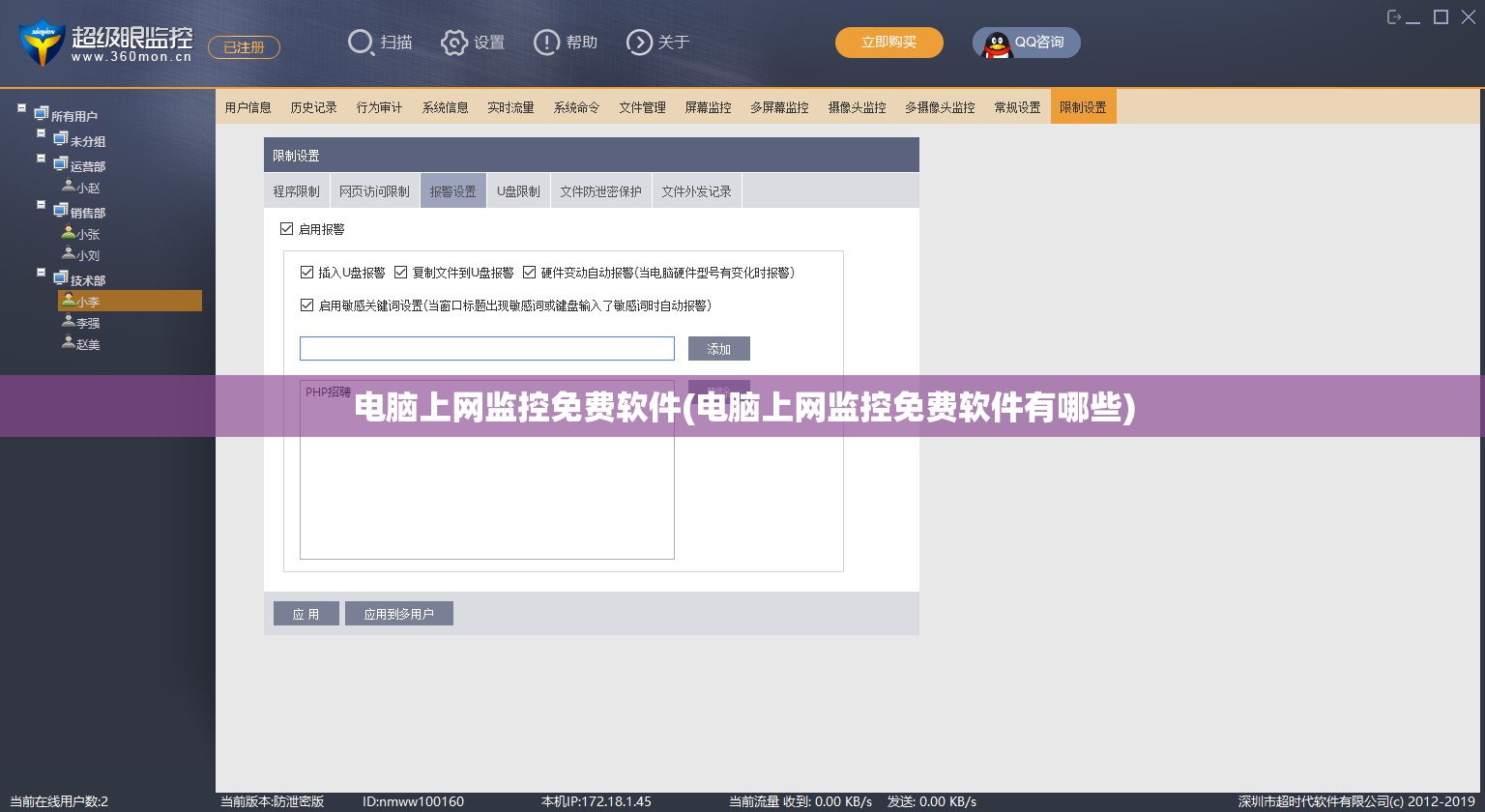The height and width of the screenshot is (812, 1485).
Task: Collapse the 所有用户 tree root
Action: [x=21, y=108]
